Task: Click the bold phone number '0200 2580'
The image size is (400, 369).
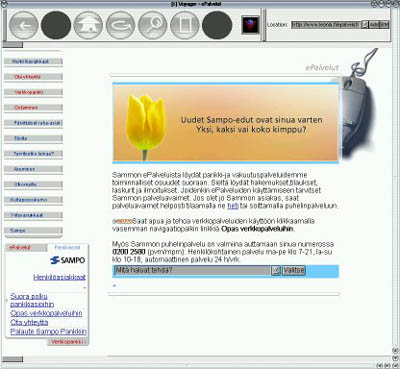Action: [129, 252]
